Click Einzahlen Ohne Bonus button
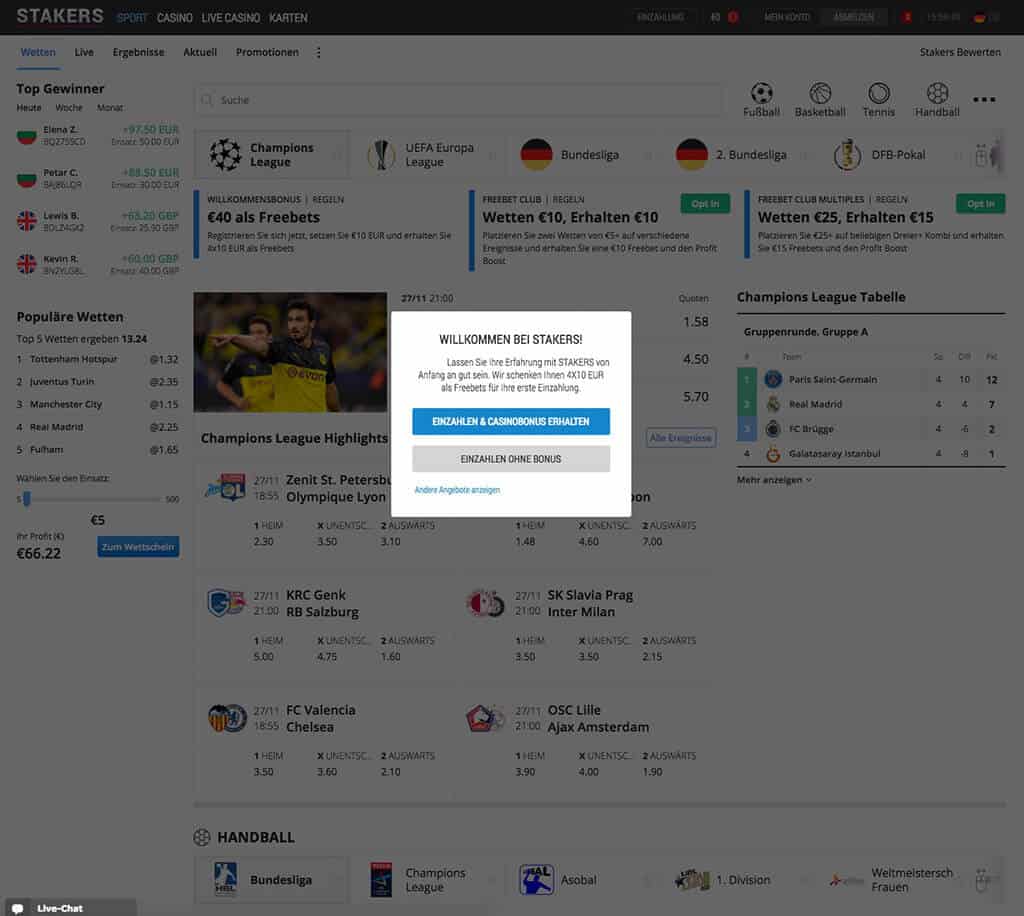 tap(511, 459)
